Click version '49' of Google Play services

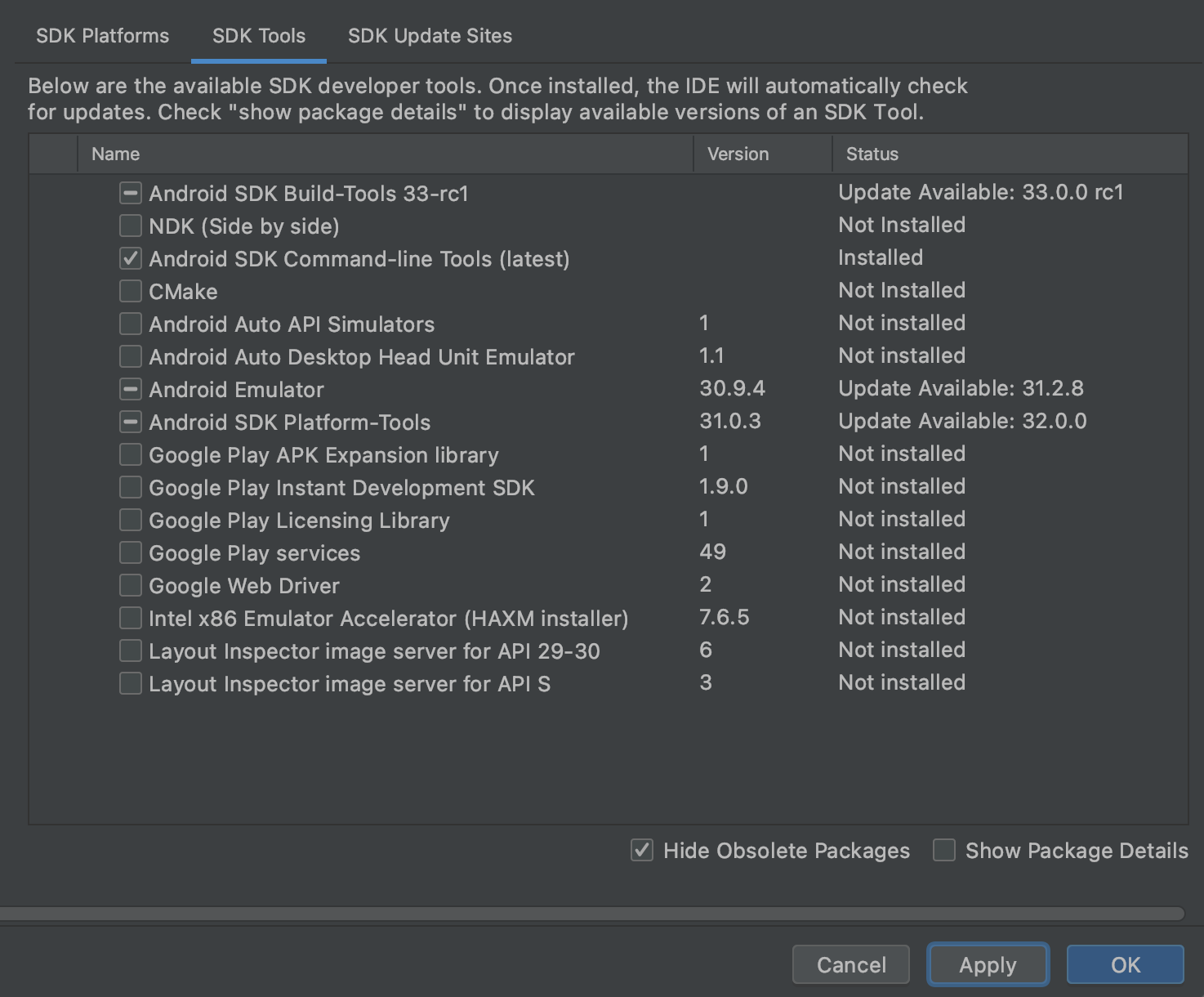pyautogui.click(x=713, y=552)
